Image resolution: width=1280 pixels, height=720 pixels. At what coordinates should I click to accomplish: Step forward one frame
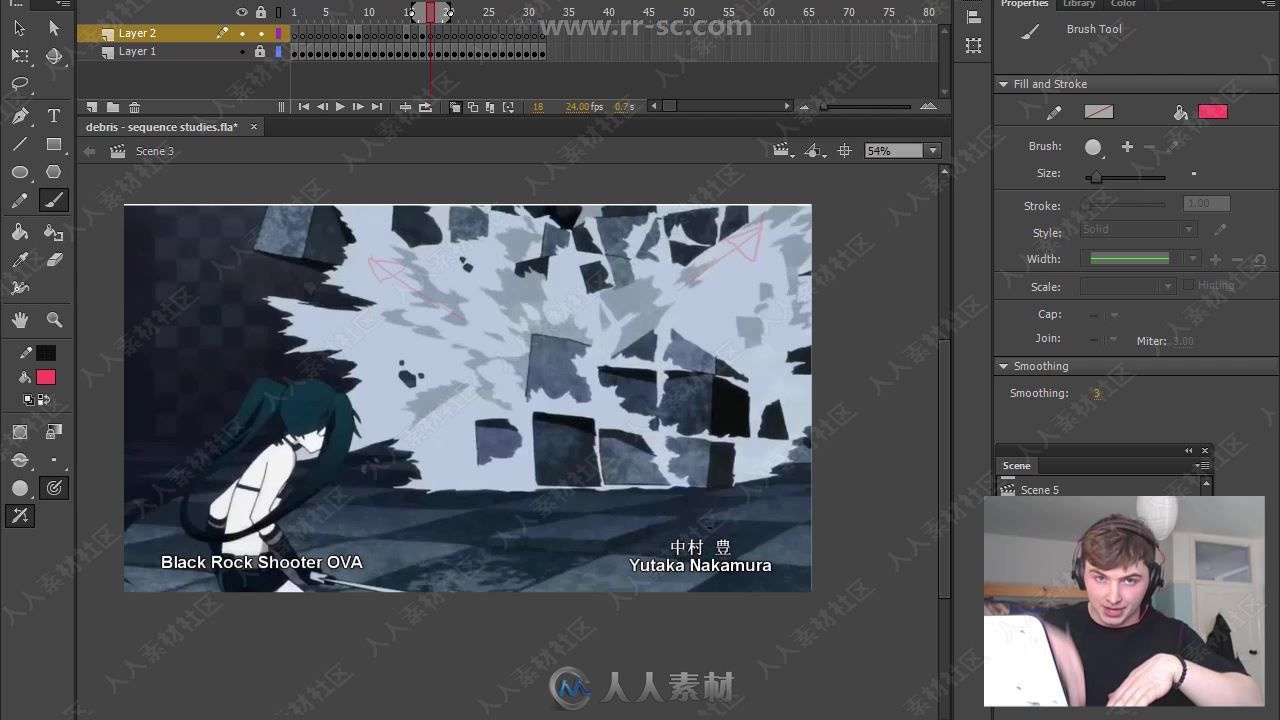[358, 107]
